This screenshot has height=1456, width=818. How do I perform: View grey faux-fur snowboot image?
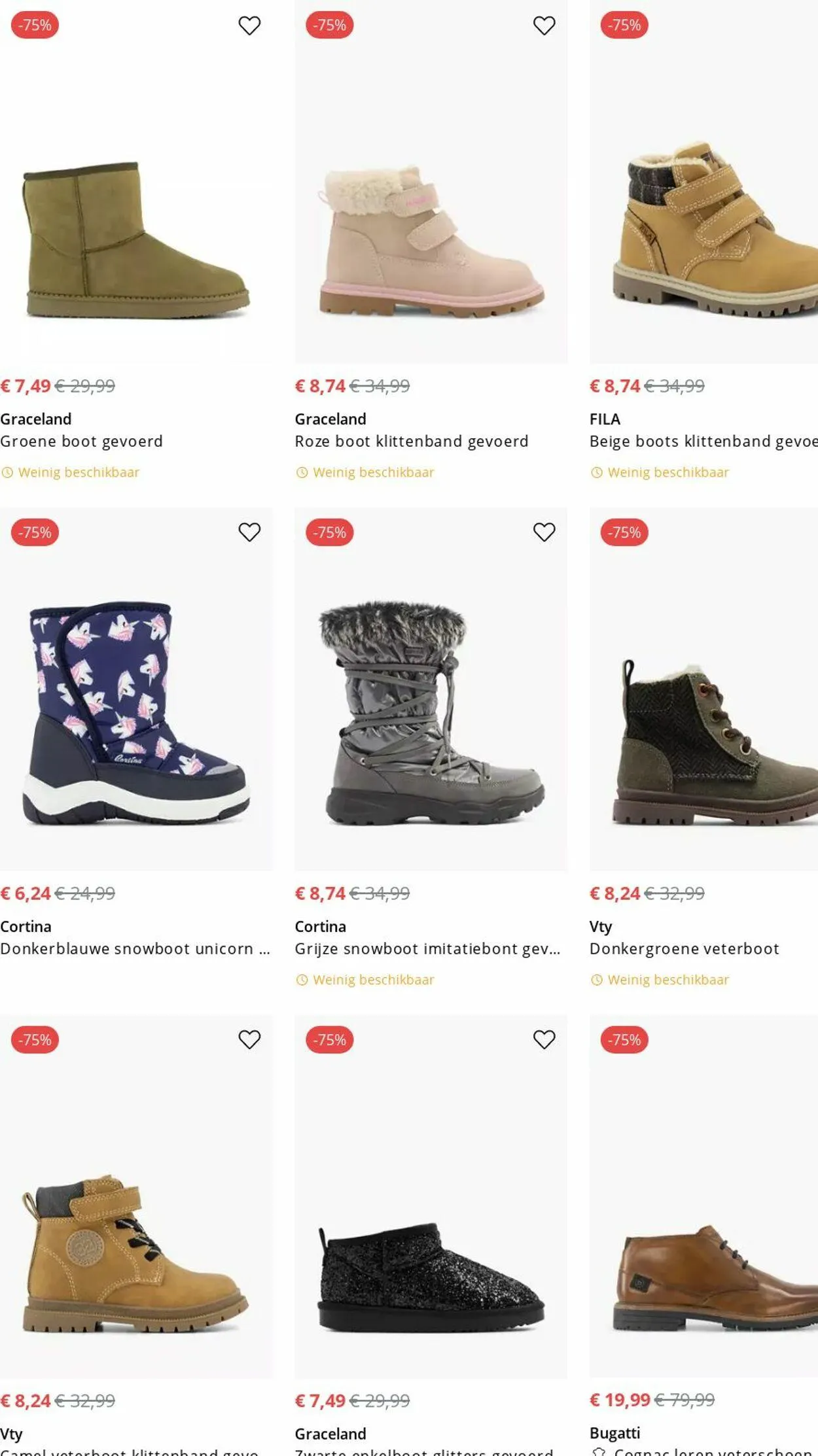(431, 713)
